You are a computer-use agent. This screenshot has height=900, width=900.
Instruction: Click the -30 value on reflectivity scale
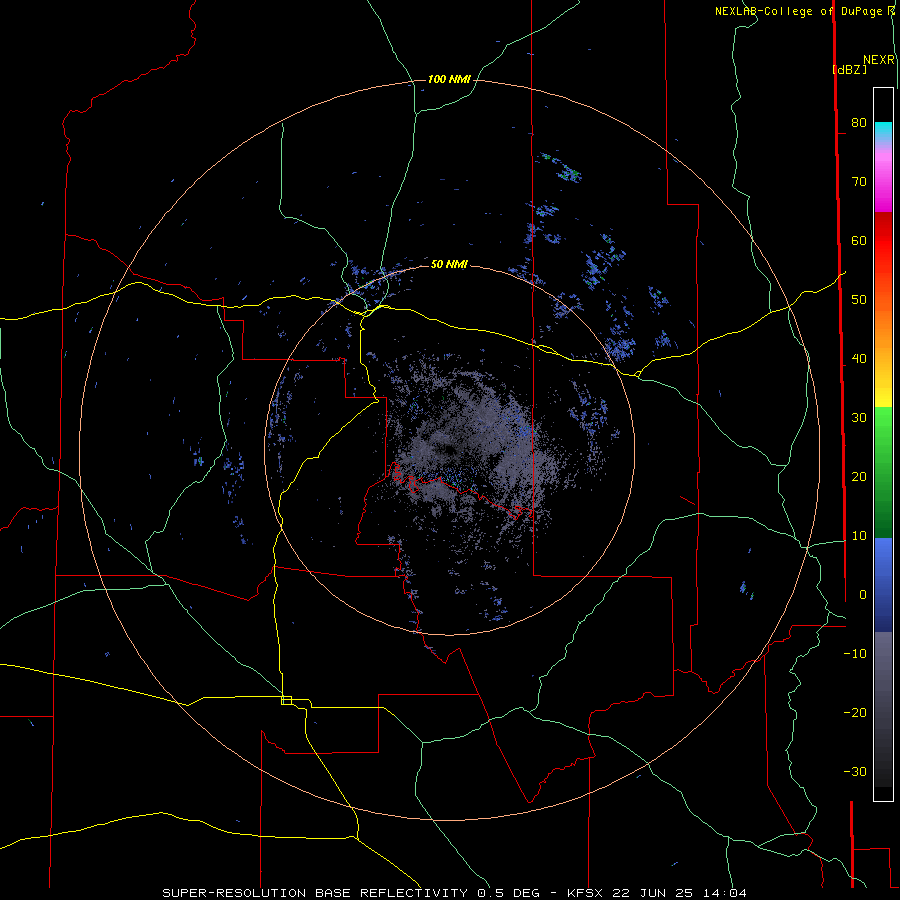click(855, 771)
